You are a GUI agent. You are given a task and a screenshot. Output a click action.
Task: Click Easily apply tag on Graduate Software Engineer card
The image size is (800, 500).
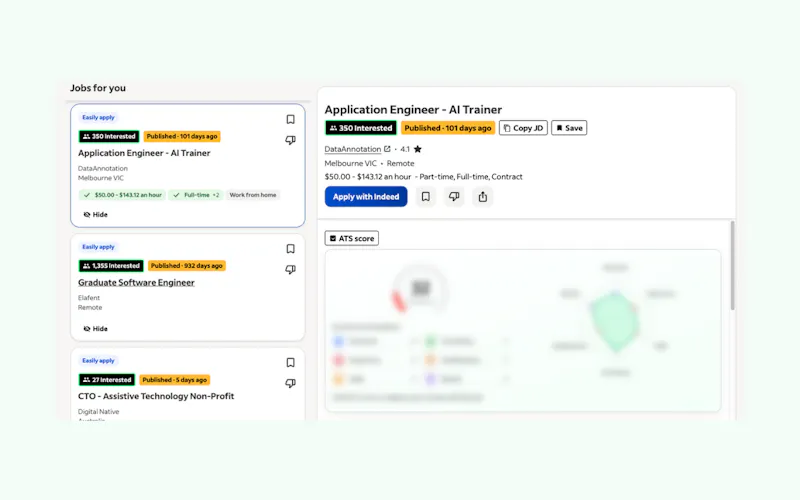coord(98,247)
